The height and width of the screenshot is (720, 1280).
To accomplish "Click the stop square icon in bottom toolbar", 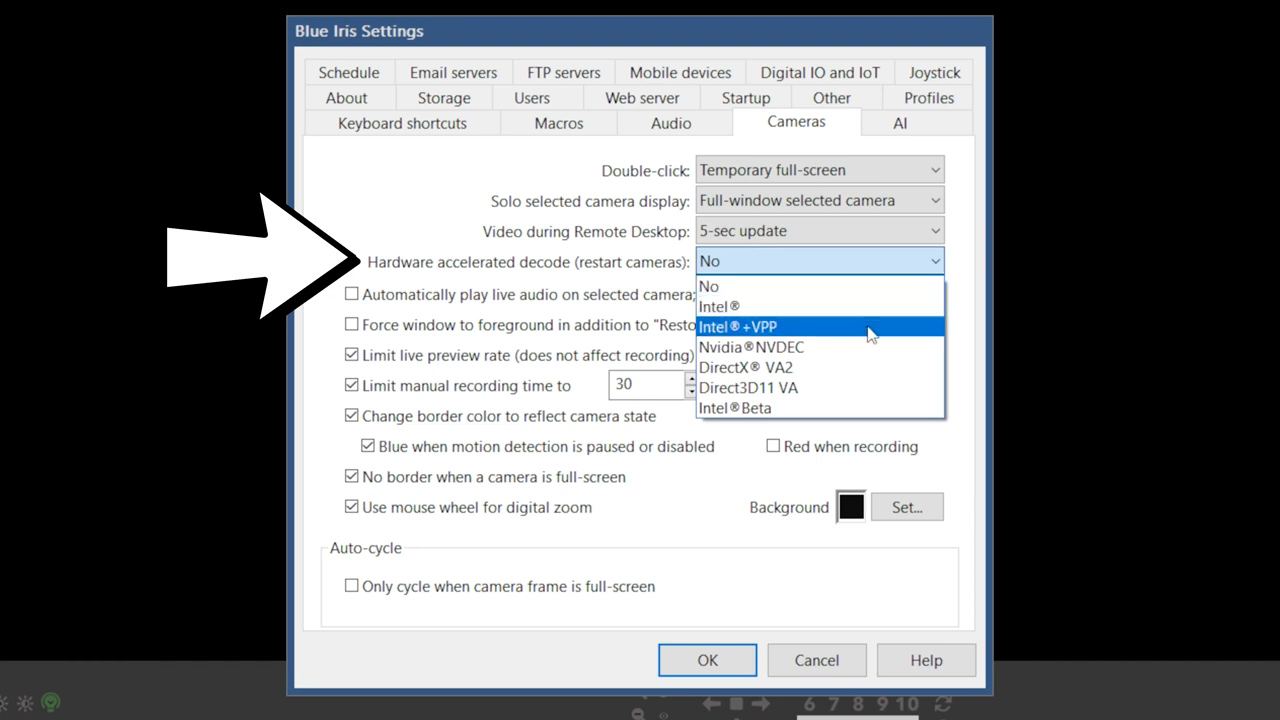I will (736, 704).
